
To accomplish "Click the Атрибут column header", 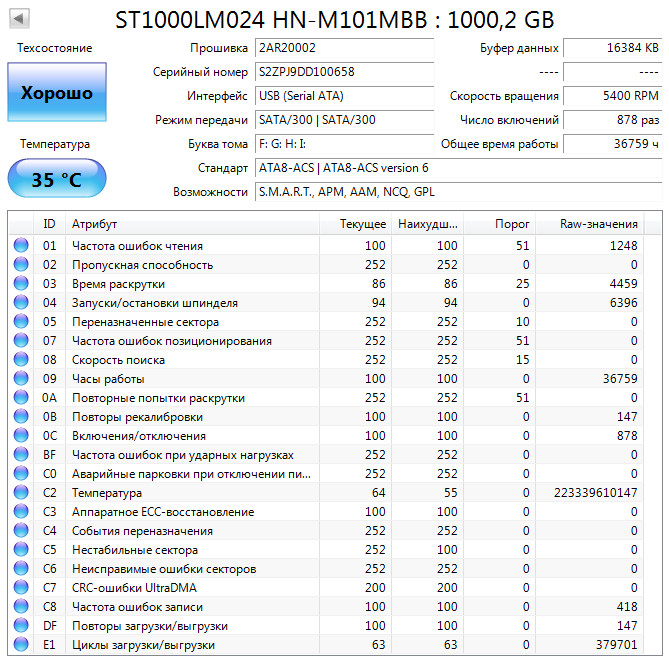I will (192, 224).
